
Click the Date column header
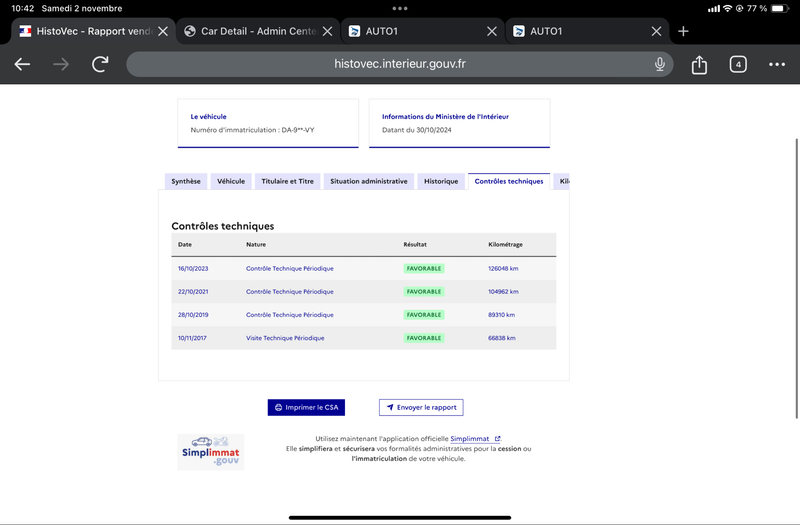(185, 244)
